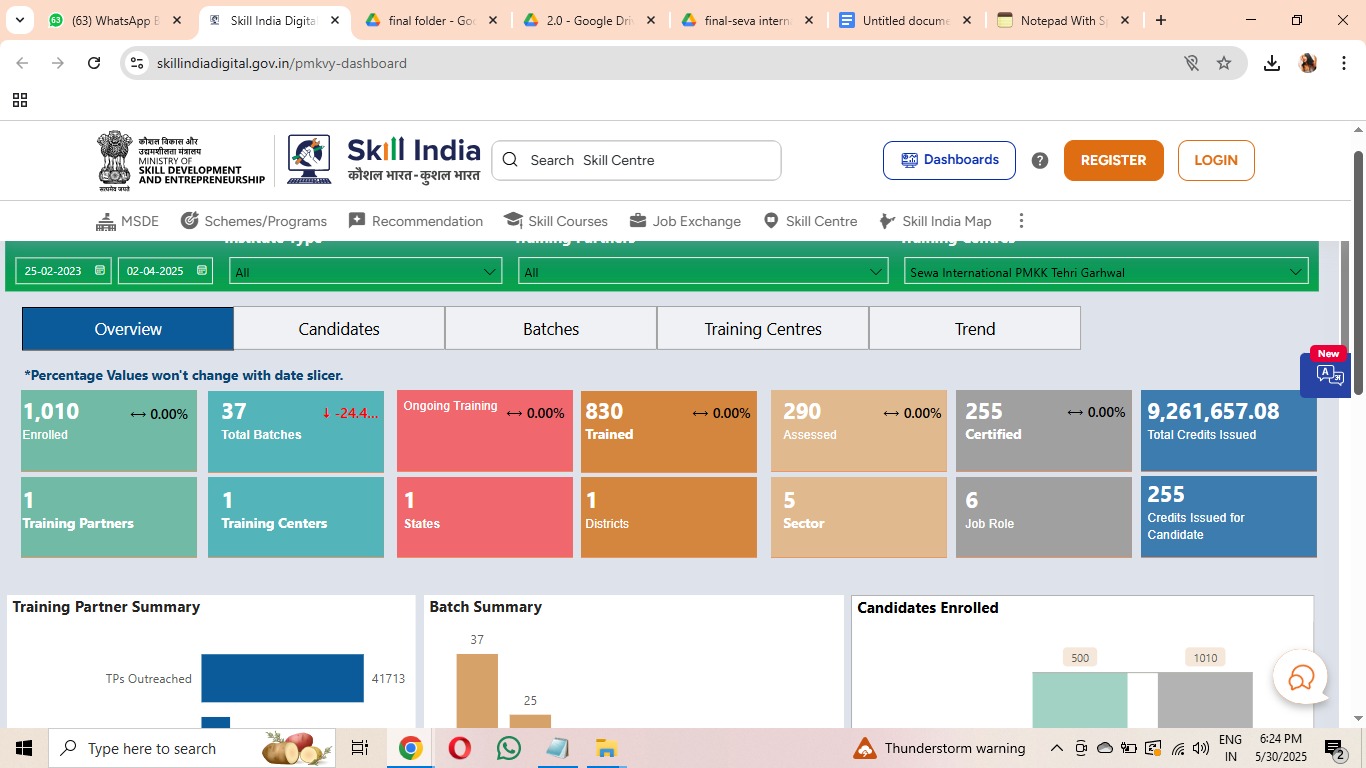1366x768 pixels.
Task: Click the search magnifier icon
Action: (510, 160)
